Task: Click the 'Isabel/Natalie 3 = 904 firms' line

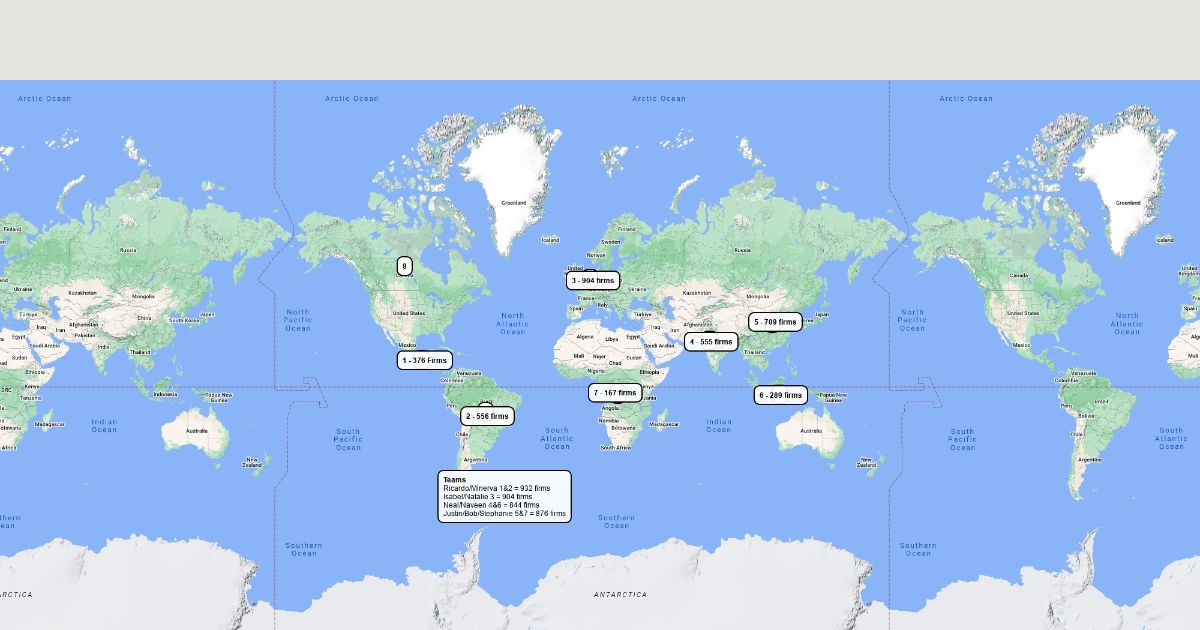Action: click(x=488, y=497)
